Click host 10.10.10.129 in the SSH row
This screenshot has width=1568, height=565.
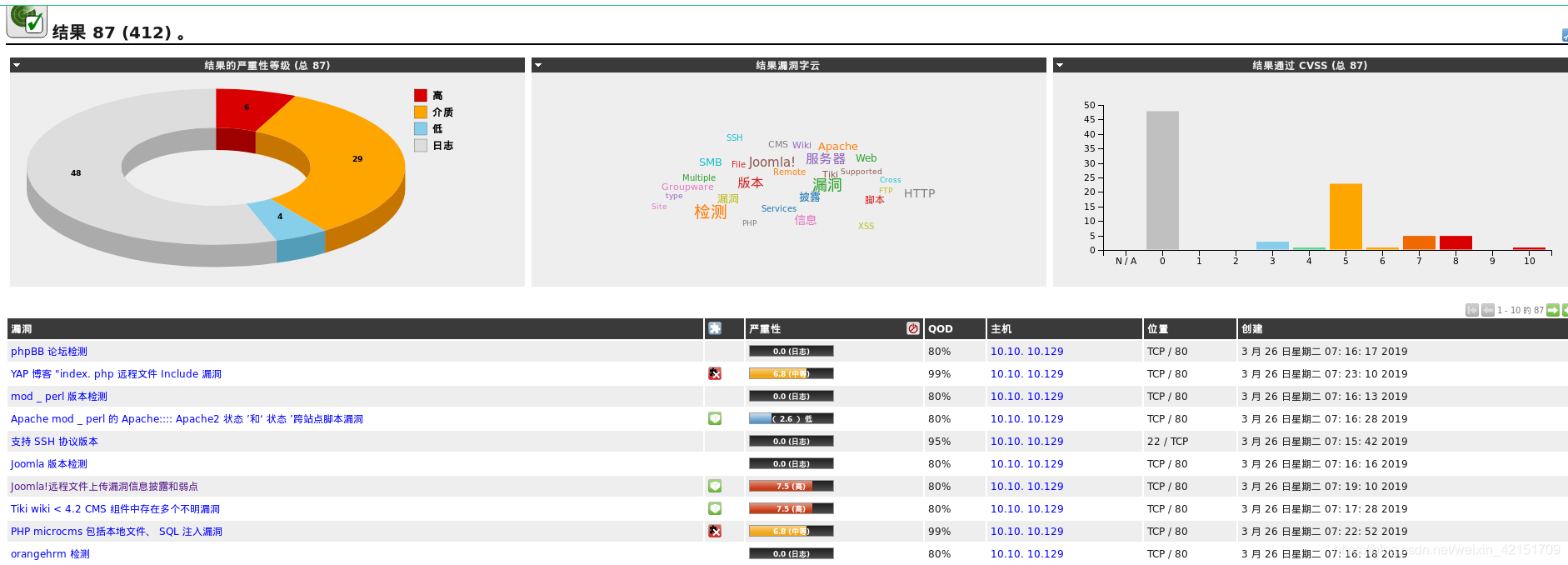[1026, 442]
